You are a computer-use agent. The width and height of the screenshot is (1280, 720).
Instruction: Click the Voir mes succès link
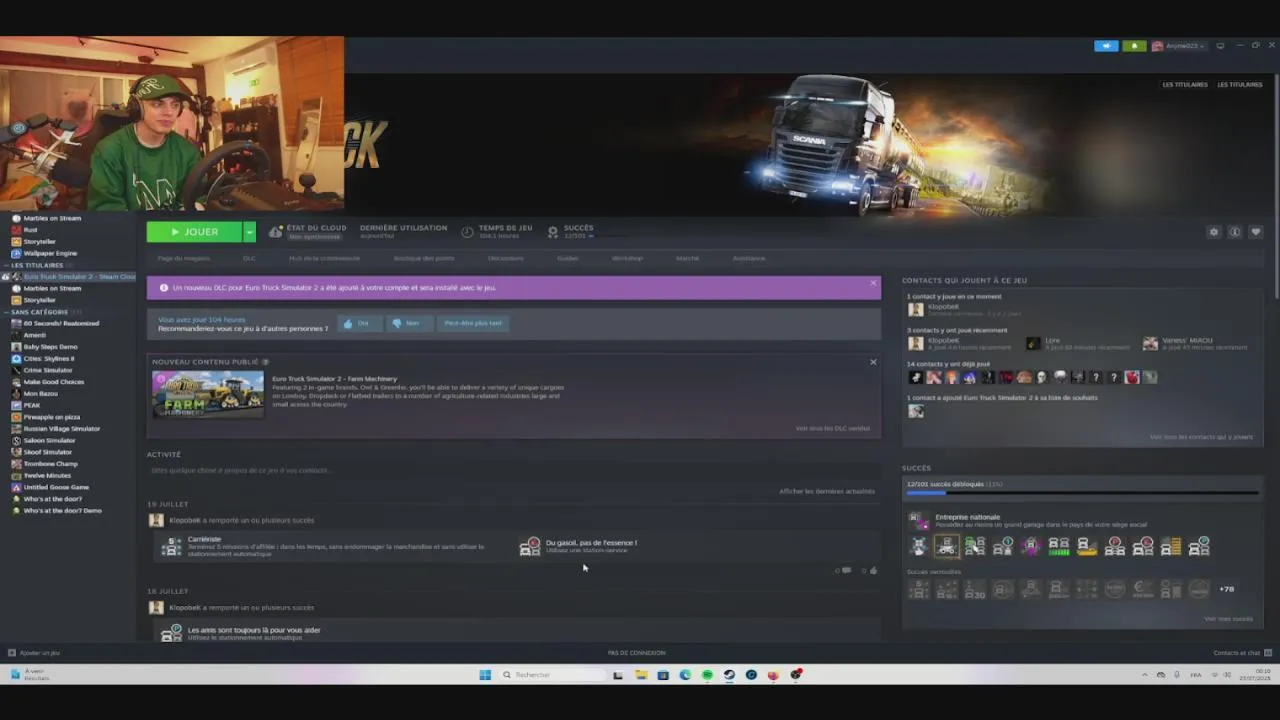1228,619
